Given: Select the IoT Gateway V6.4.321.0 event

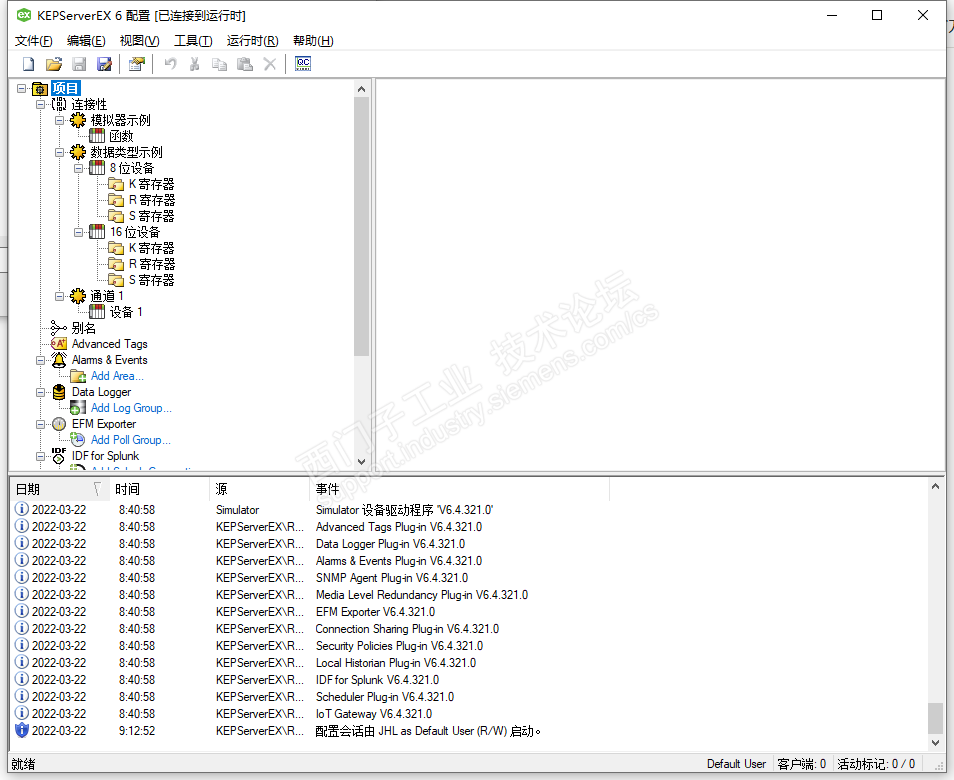Looking at the screenshot, I should tap(468, 714).
